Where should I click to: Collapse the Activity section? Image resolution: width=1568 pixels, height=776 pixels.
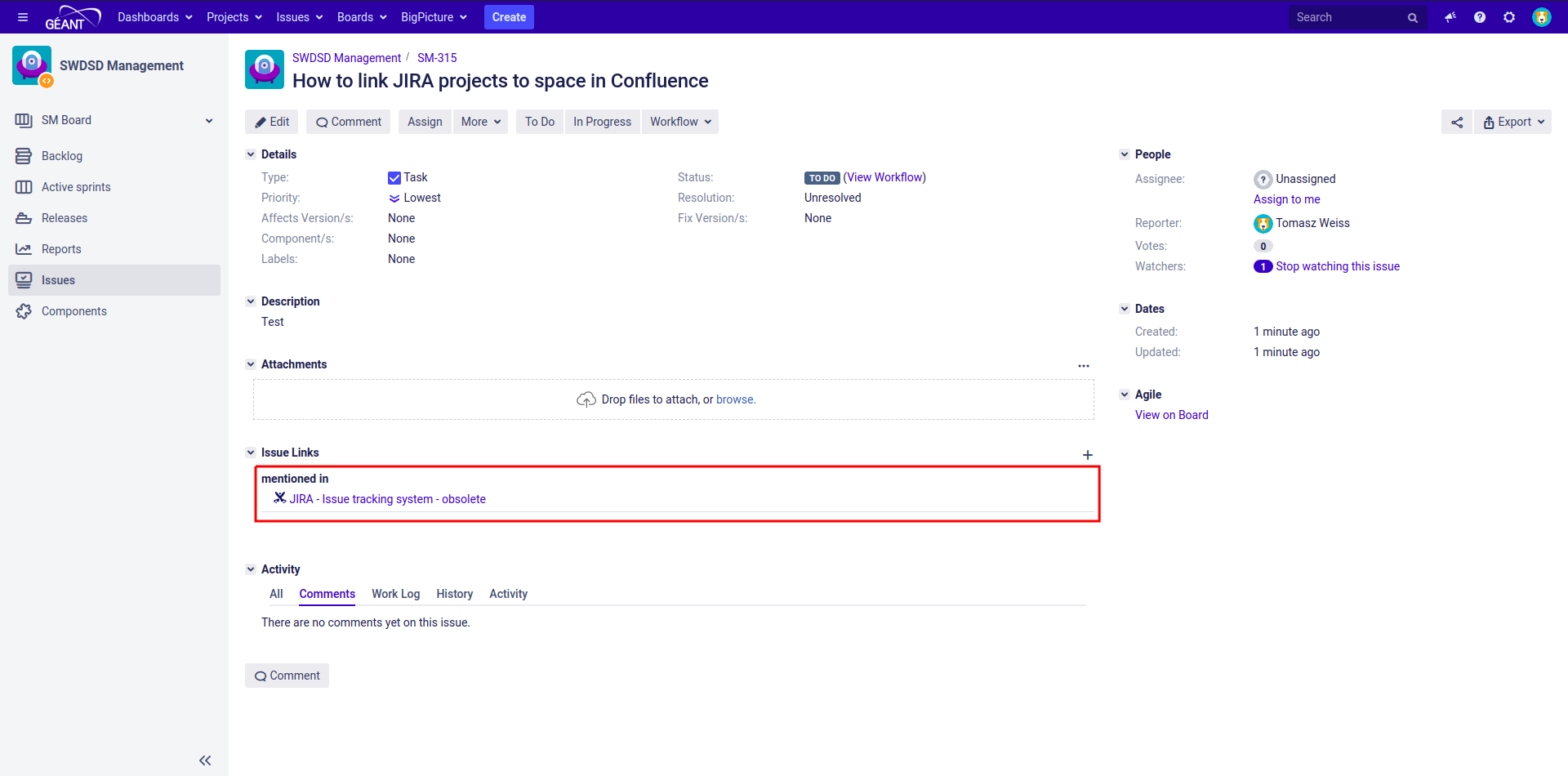point(251,569)
